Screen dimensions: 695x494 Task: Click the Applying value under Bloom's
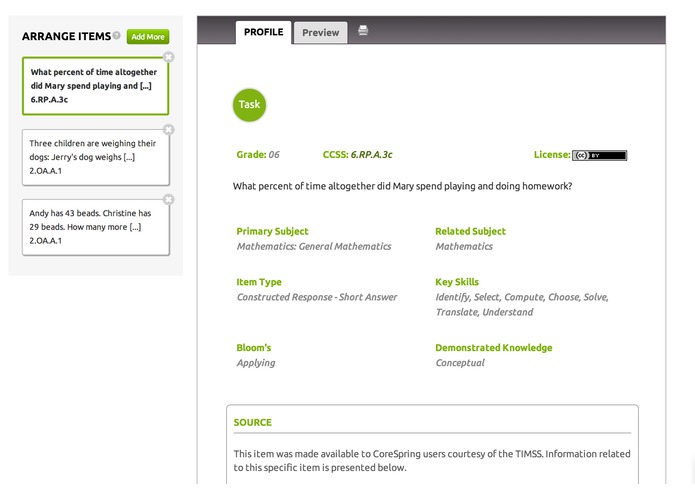(x=256, y=363)
